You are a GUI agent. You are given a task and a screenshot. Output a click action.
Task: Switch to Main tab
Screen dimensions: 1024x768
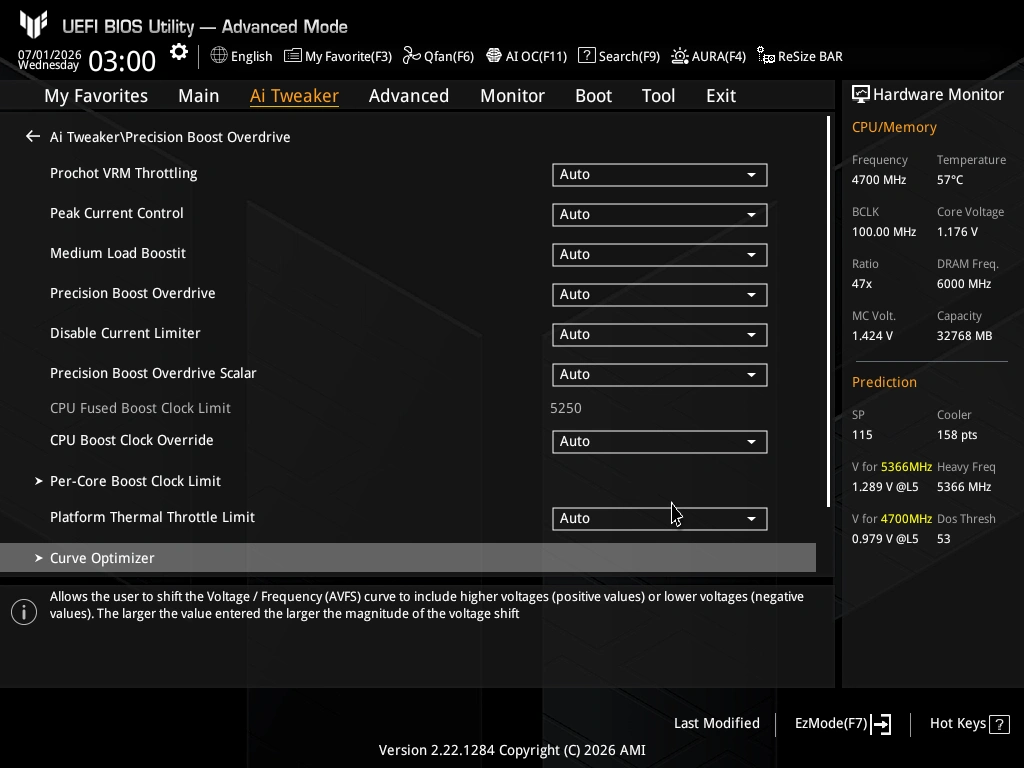tap(199, 95)
